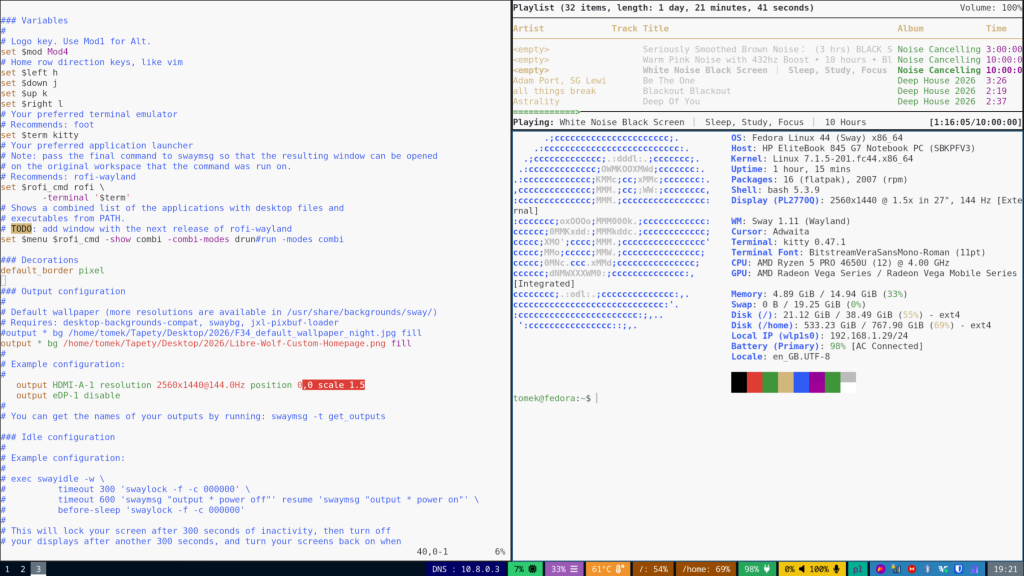The width and height of the screenshot is (1024, 576).
Task: Select the 'Be The One' track row
Action: tap(767, 80)
